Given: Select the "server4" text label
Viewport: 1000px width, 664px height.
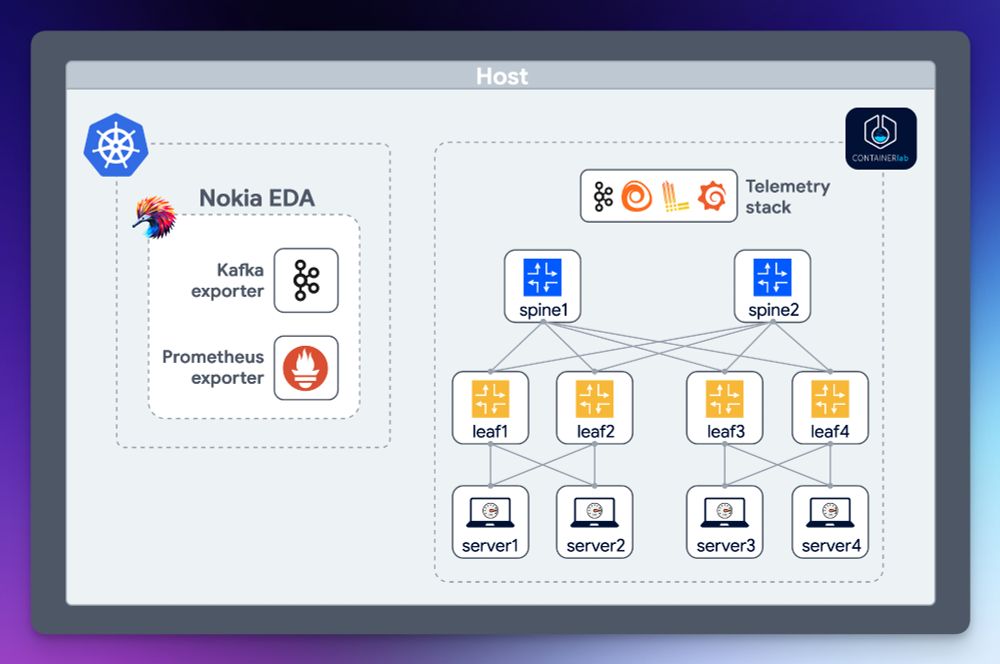Looking at the screenshot, I should (x=831, y=546).
